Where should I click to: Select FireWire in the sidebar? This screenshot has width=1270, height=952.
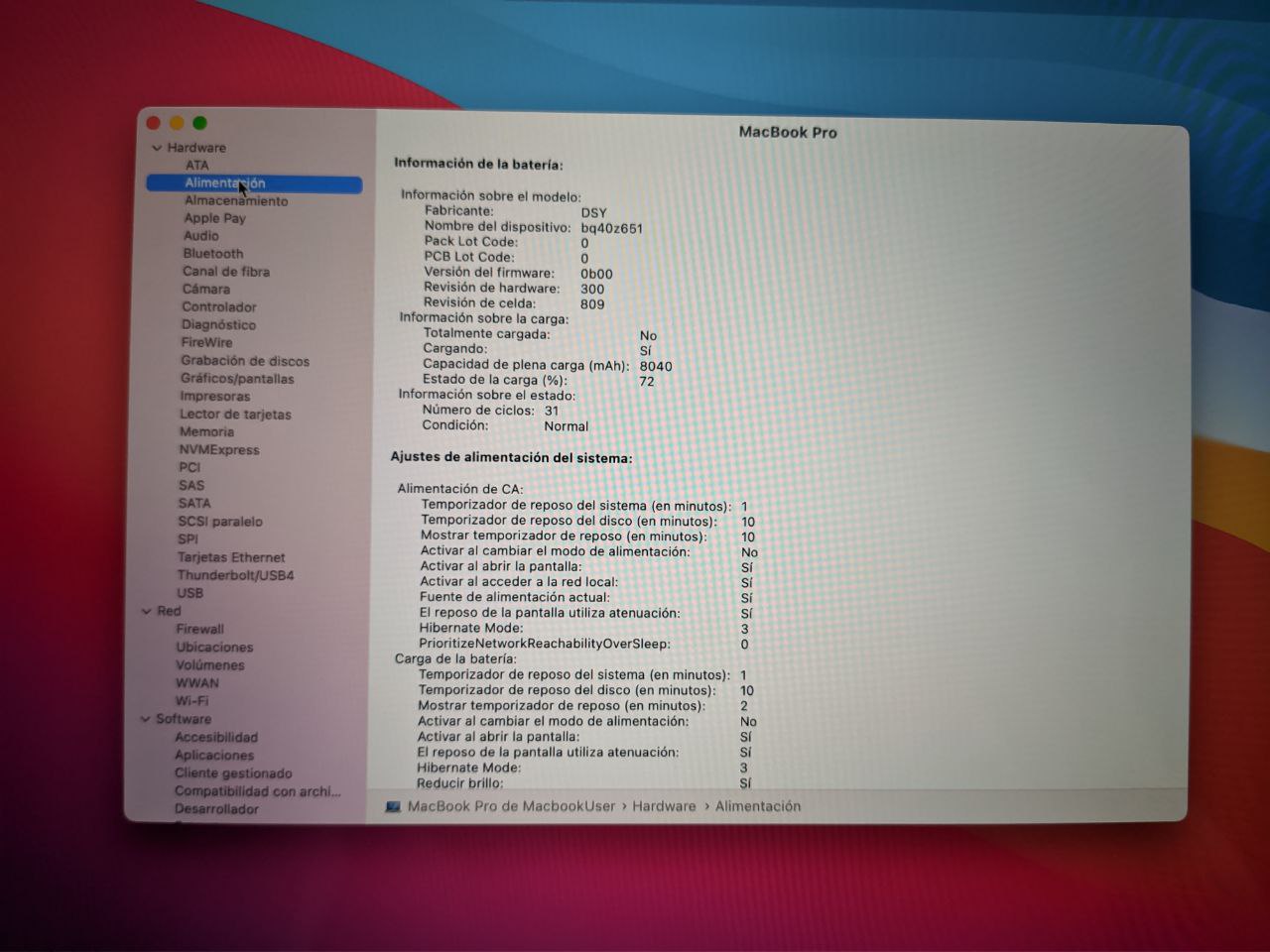pos(206,343)
